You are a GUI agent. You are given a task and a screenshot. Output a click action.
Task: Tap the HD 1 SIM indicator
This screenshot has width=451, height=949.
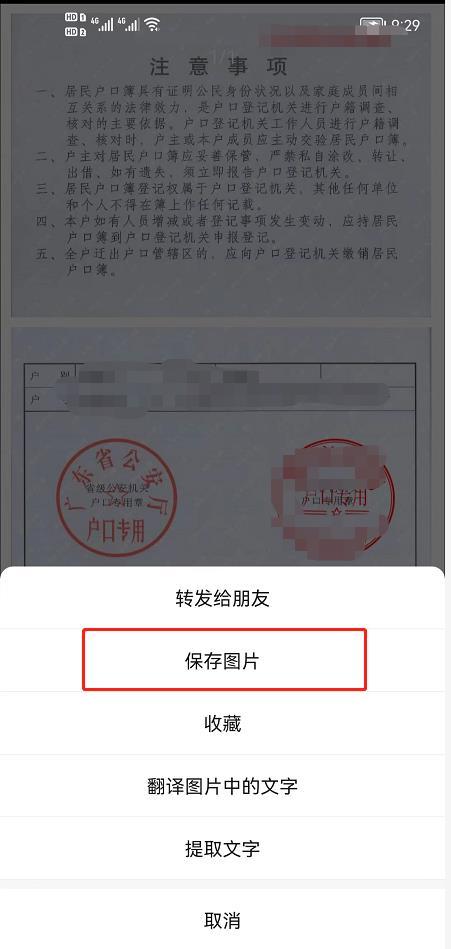coord(76,18)
